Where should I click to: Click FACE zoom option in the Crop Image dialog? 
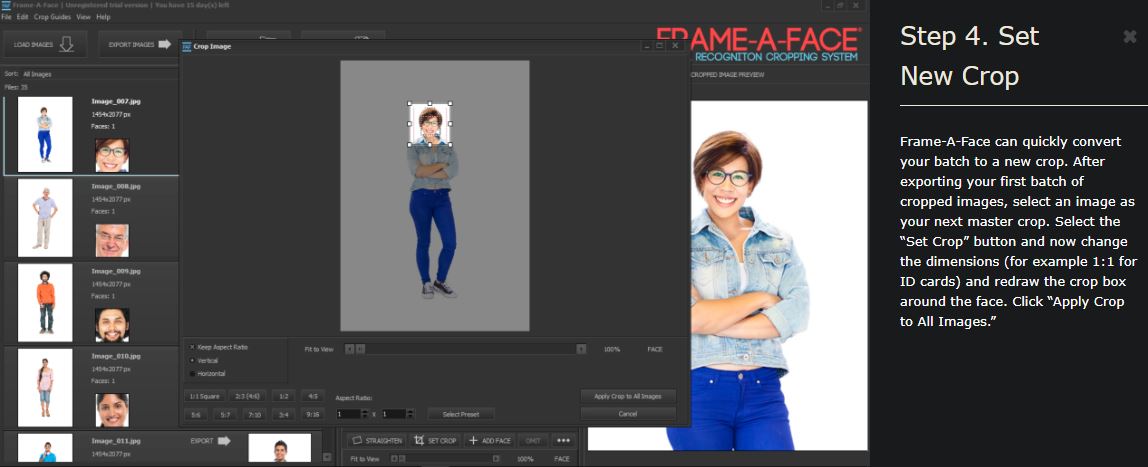[x=655, y=349]
